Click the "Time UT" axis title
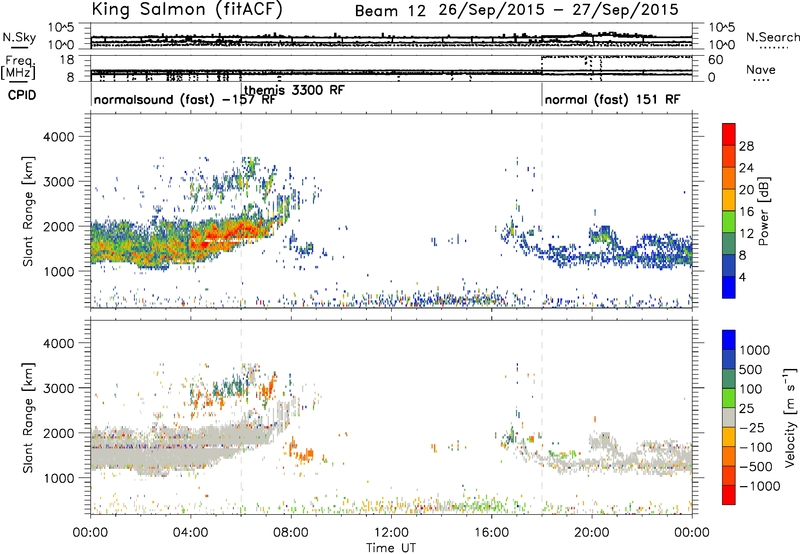The image size is (800, 554). click(391, 548)
